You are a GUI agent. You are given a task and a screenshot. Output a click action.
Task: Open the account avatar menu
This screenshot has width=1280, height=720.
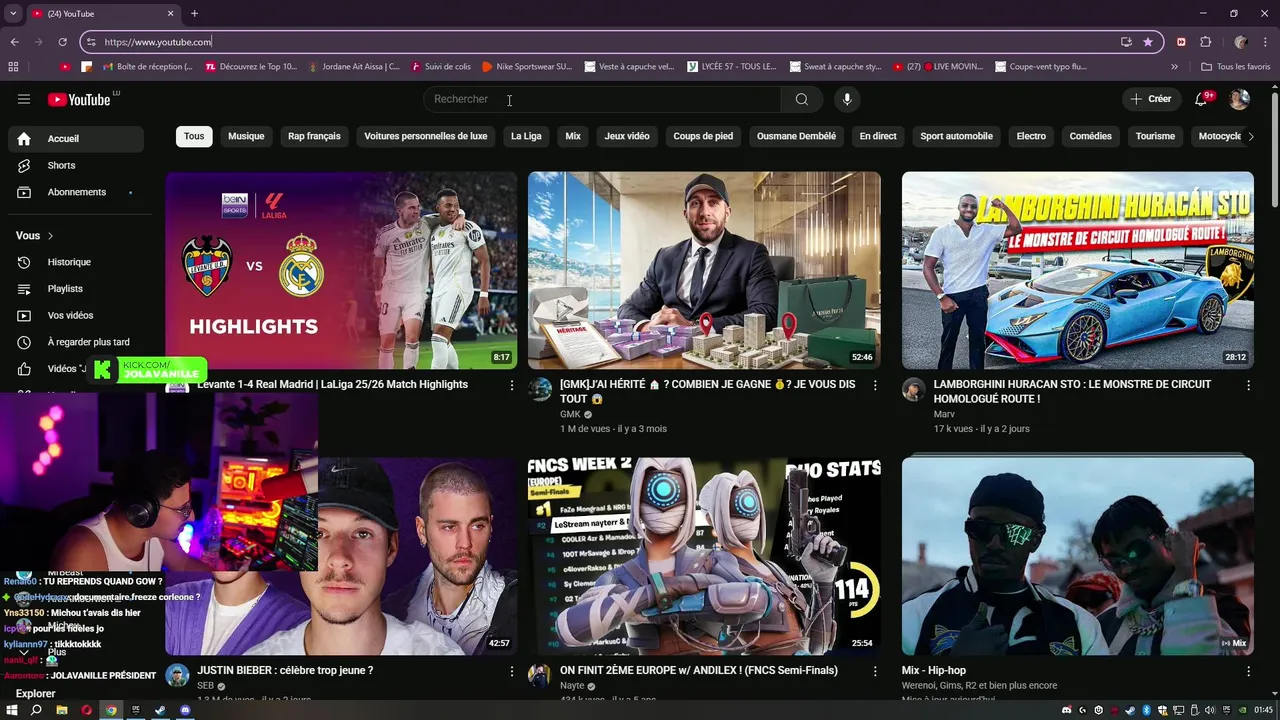click(1239, 99)
